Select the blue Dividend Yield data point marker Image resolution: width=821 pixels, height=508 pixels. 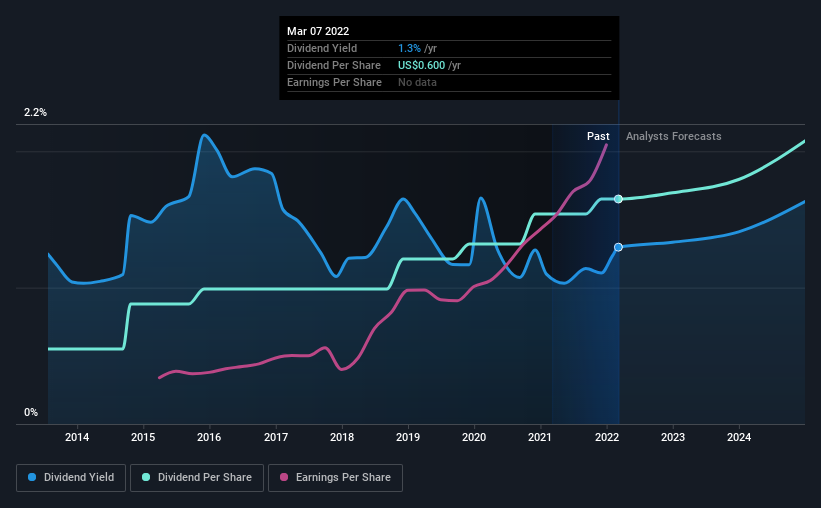618,247
